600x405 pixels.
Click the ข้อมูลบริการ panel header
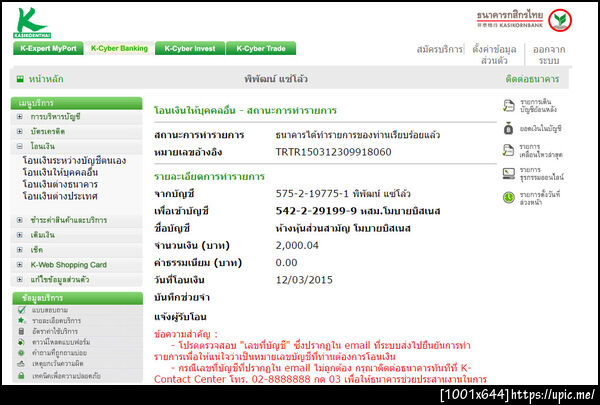(x=77, y=298)
